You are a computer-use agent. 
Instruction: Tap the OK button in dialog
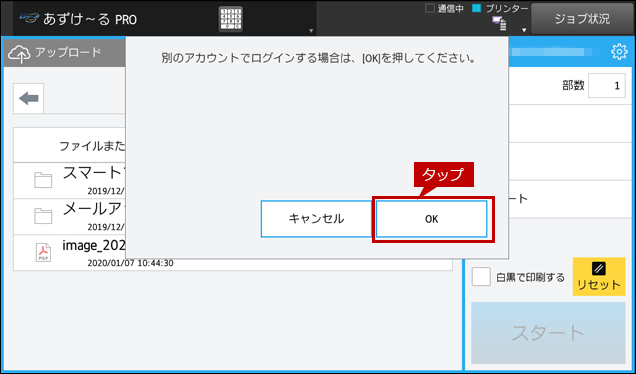432,219
